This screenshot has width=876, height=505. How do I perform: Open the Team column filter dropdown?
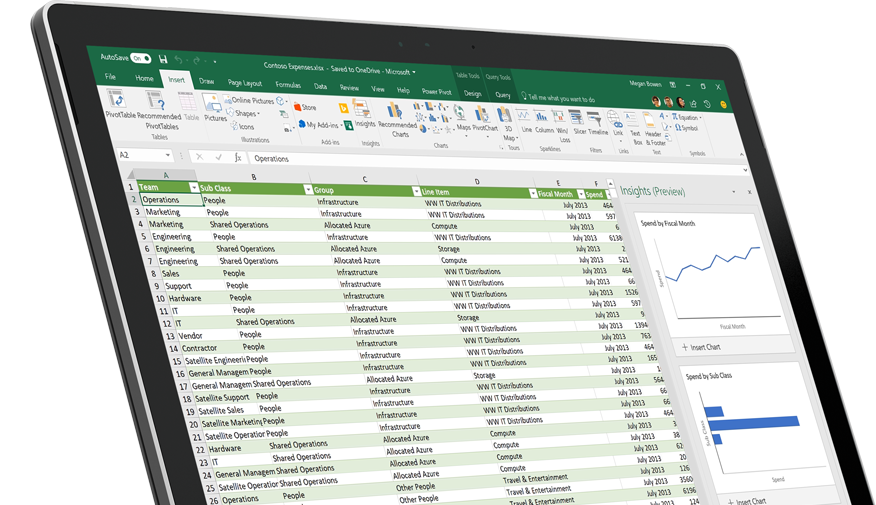click(x=193, y=188)
